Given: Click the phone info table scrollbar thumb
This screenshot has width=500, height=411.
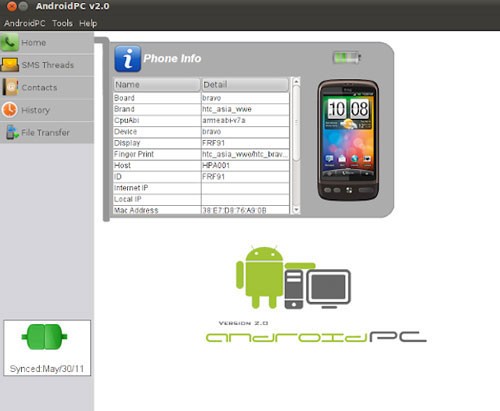Looking at the screenshot, I should [x=296, y=123].
